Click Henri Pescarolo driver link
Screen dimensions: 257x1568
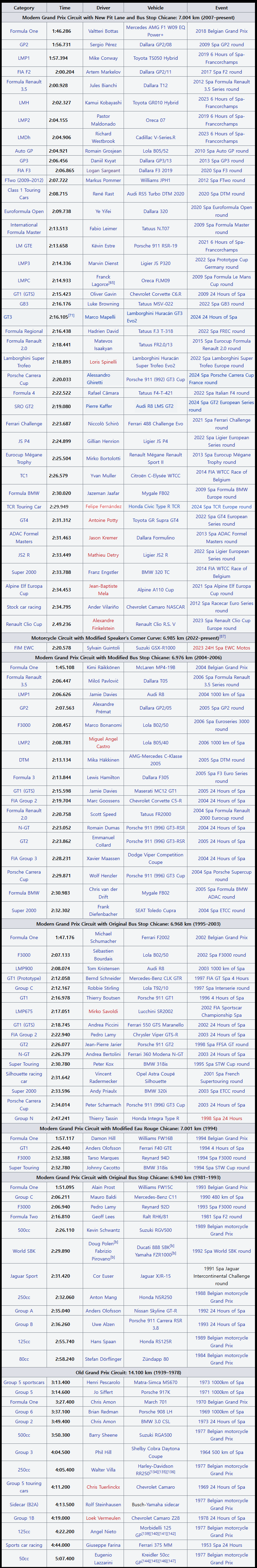tap(104, 1382)
